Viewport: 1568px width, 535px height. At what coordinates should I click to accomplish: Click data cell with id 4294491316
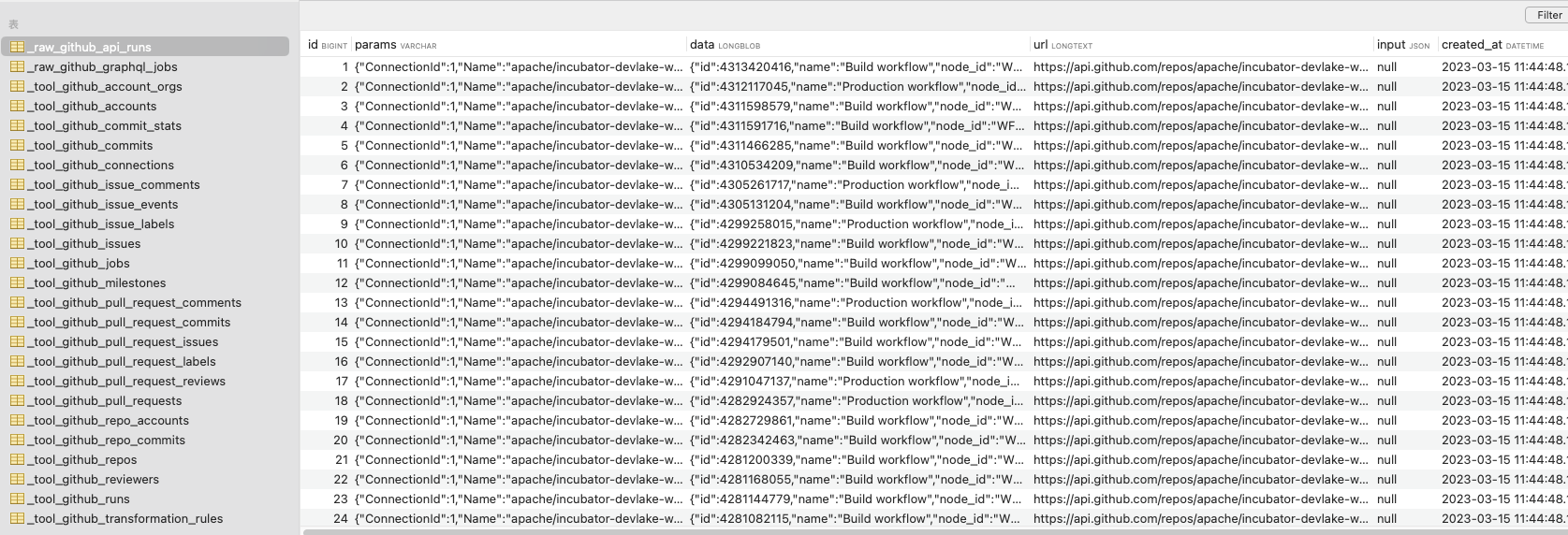click(x=857, y=302)
